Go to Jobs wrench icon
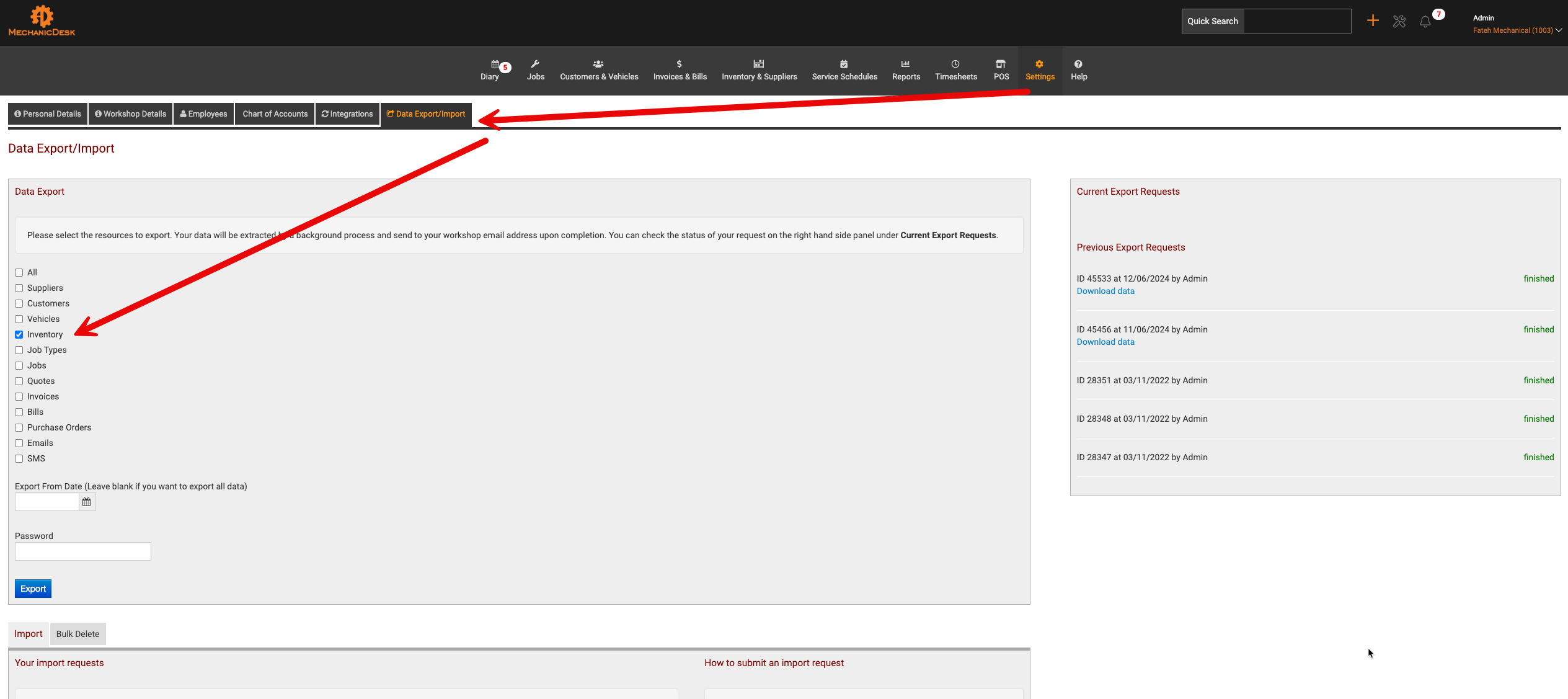The height and width of the screenshot is (699, 1568). [x=535, y=64]
